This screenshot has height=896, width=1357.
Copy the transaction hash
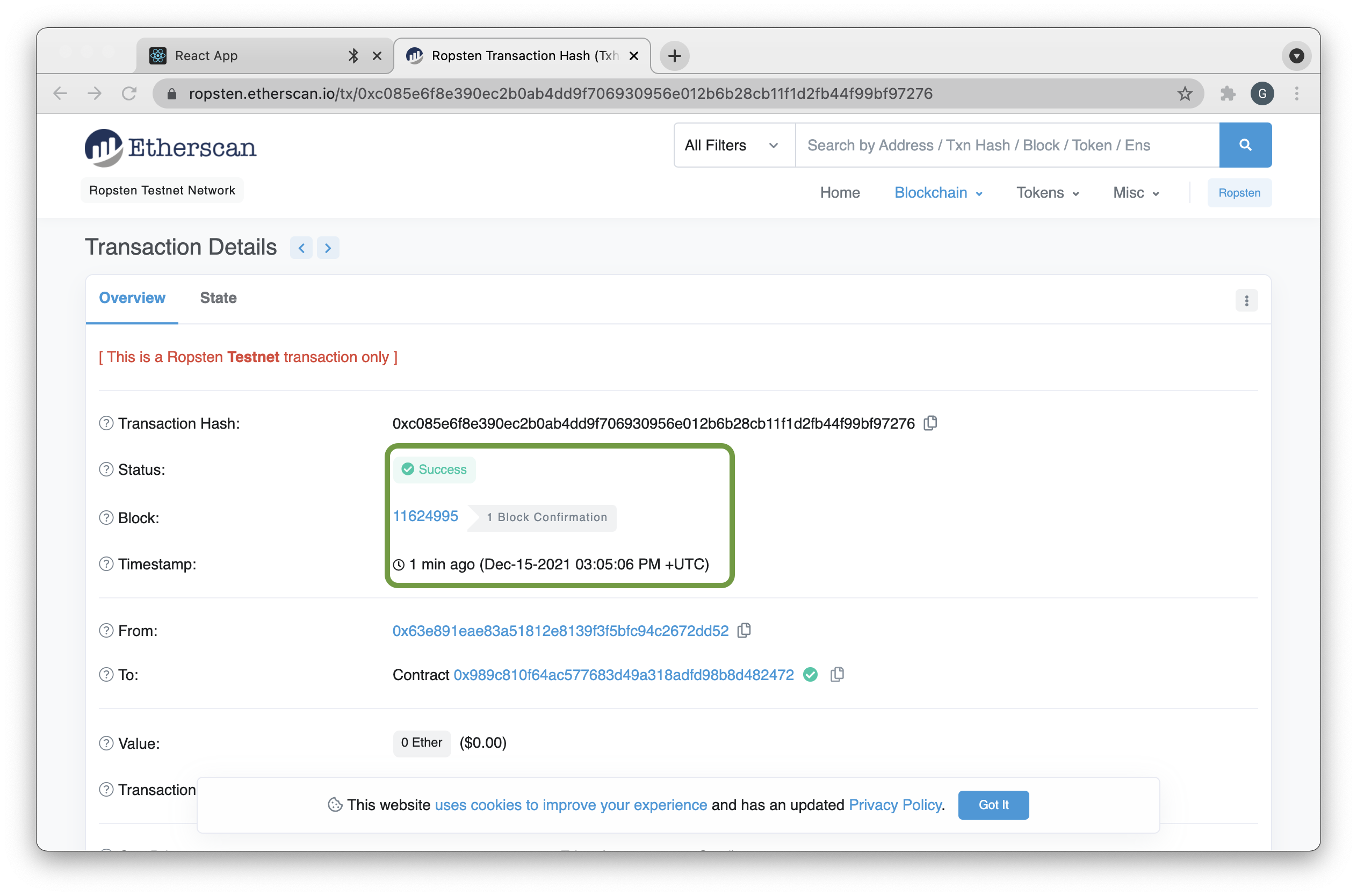[930, 423]
